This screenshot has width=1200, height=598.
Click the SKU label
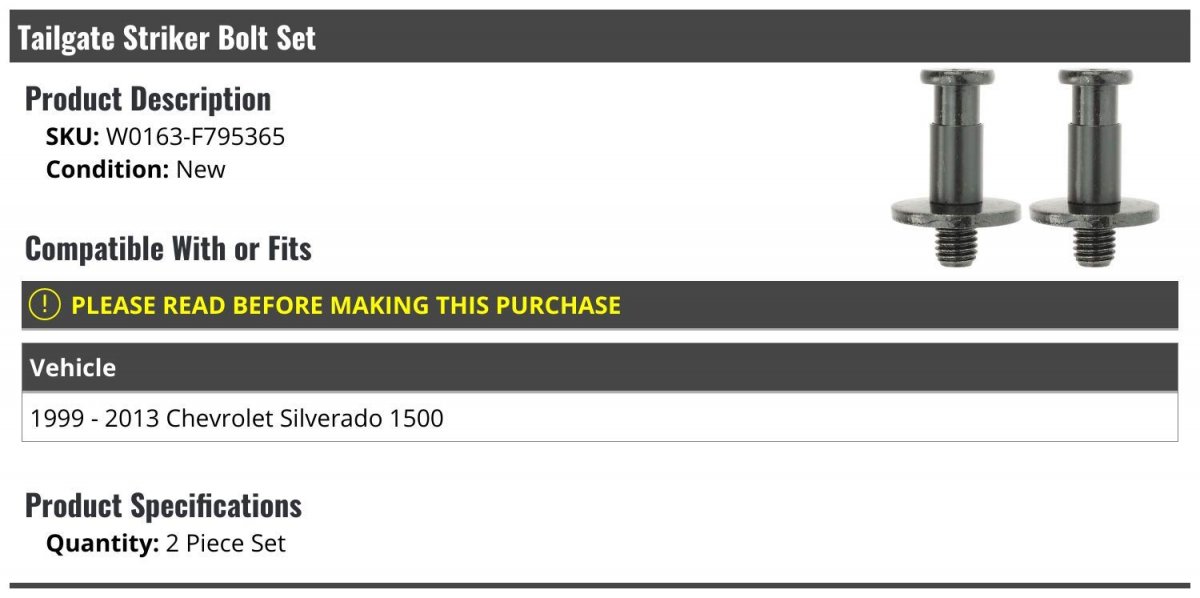click(x=73, y=137)
